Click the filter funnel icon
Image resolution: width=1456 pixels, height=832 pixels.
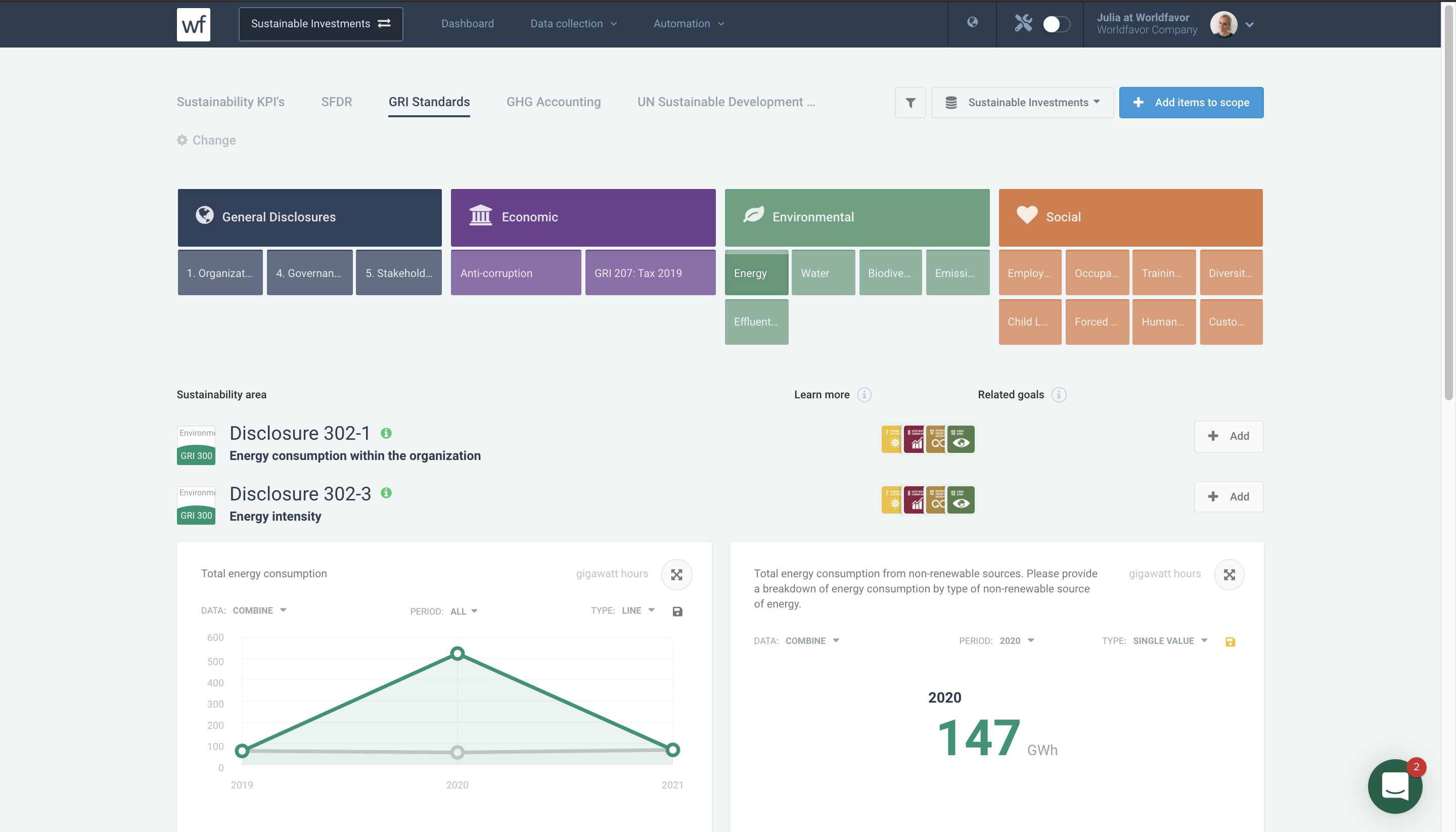(x=909, y=102)
